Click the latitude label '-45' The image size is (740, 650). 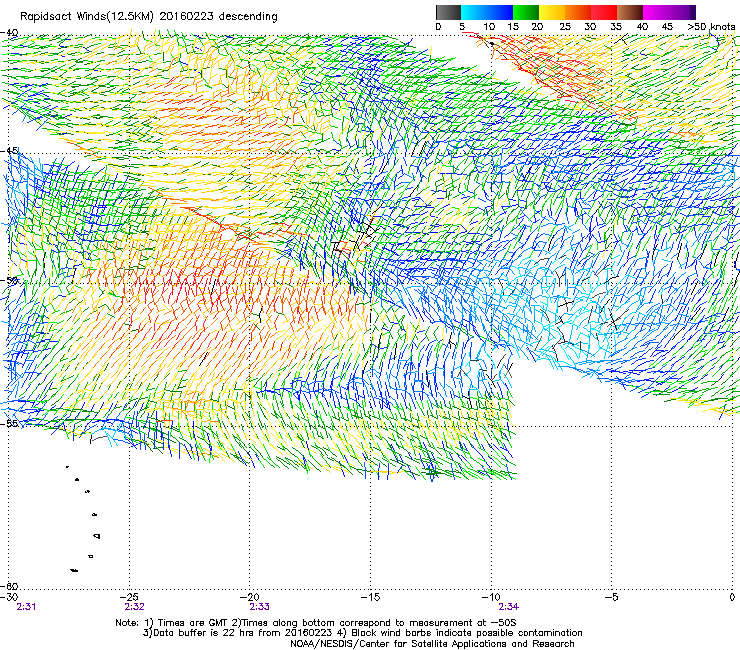(9, 151)
